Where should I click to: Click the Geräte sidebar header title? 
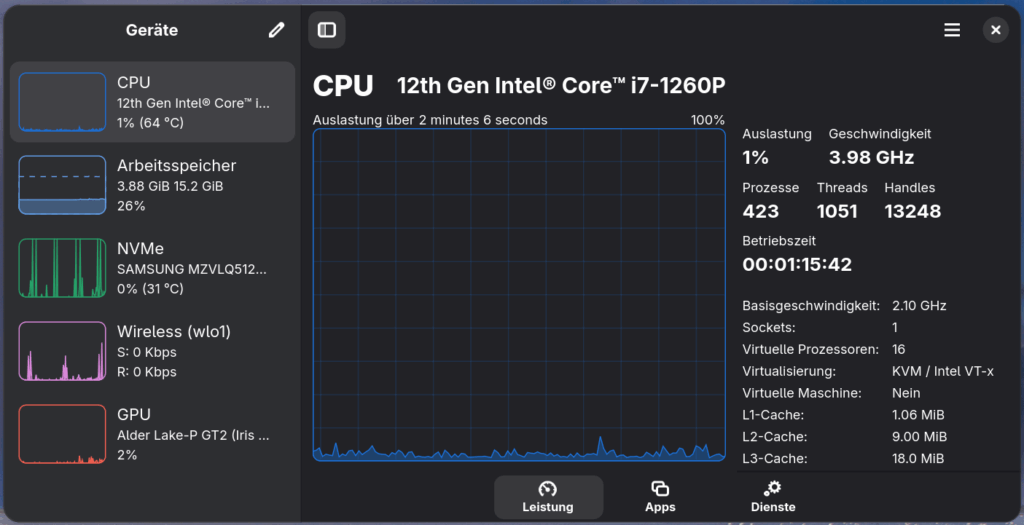tap(152, 30)
